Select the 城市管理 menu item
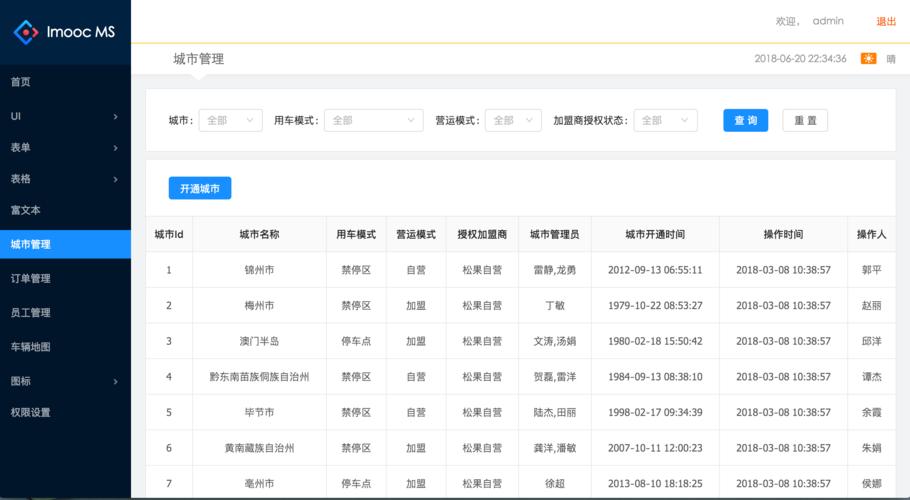This screenshot has width=910, height=500. 66,244
